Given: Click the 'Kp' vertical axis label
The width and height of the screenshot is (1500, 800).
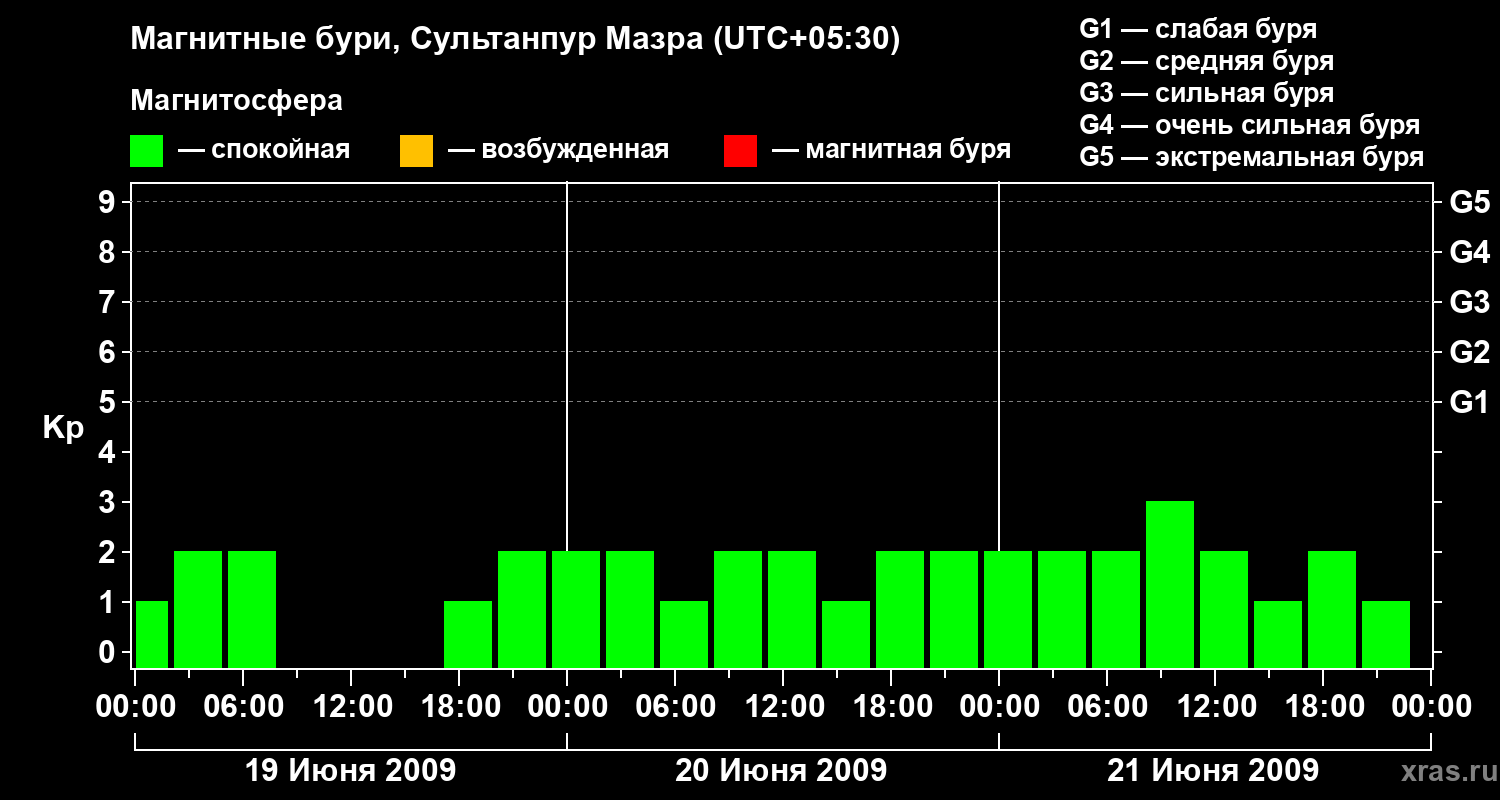Looking at the screenshot, I should (x=63, y=428).
